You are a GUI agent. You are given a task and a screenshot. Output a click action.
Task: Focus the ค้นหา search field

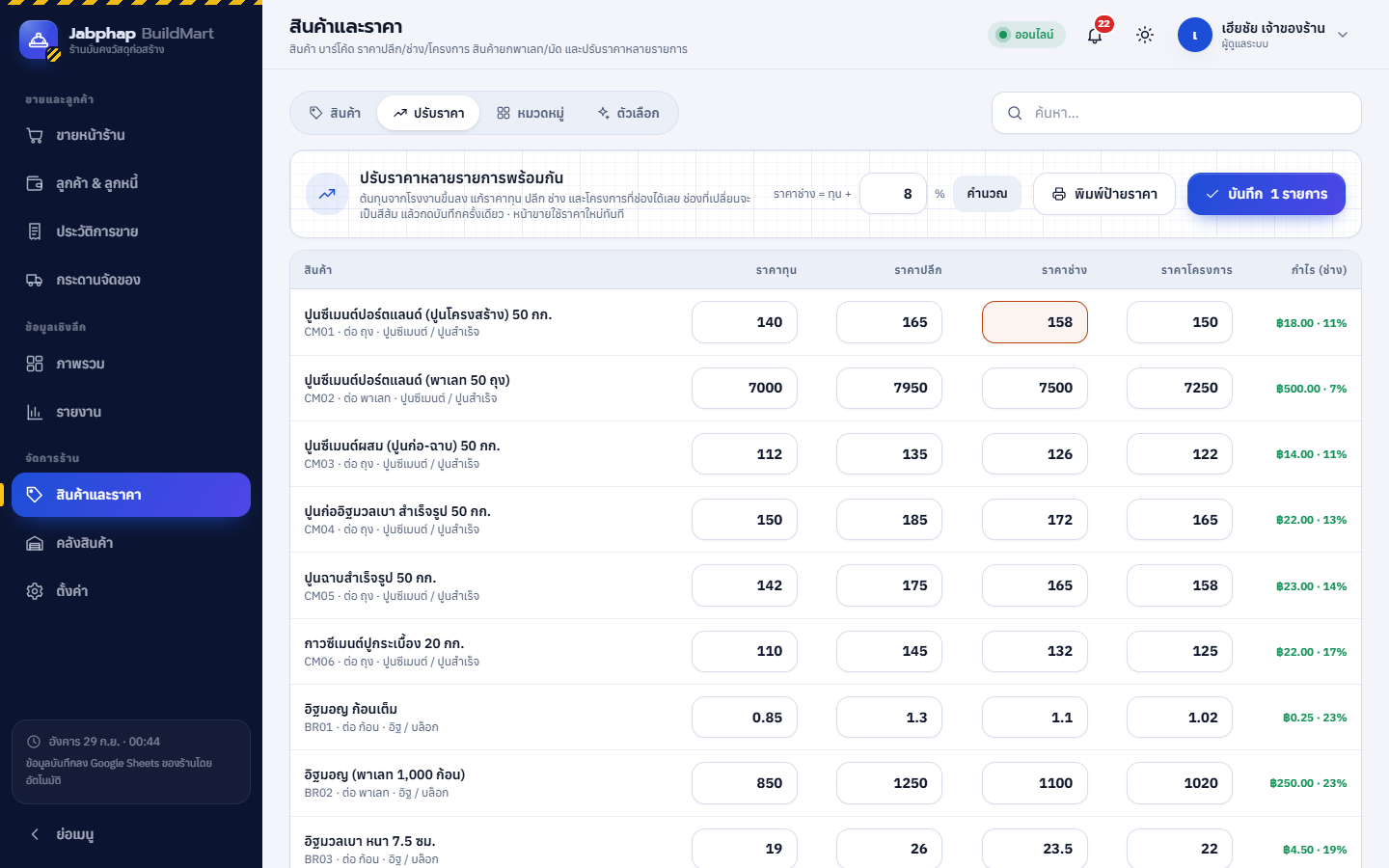coord(1177,113)
